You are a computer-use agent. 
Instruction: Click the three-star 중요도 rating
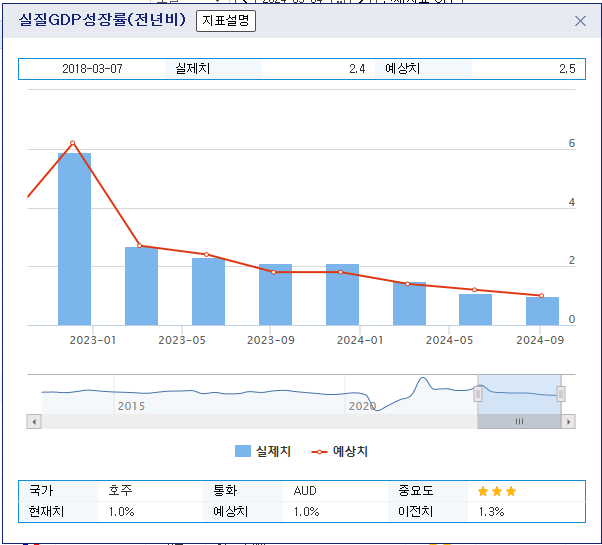click(497, 491)
